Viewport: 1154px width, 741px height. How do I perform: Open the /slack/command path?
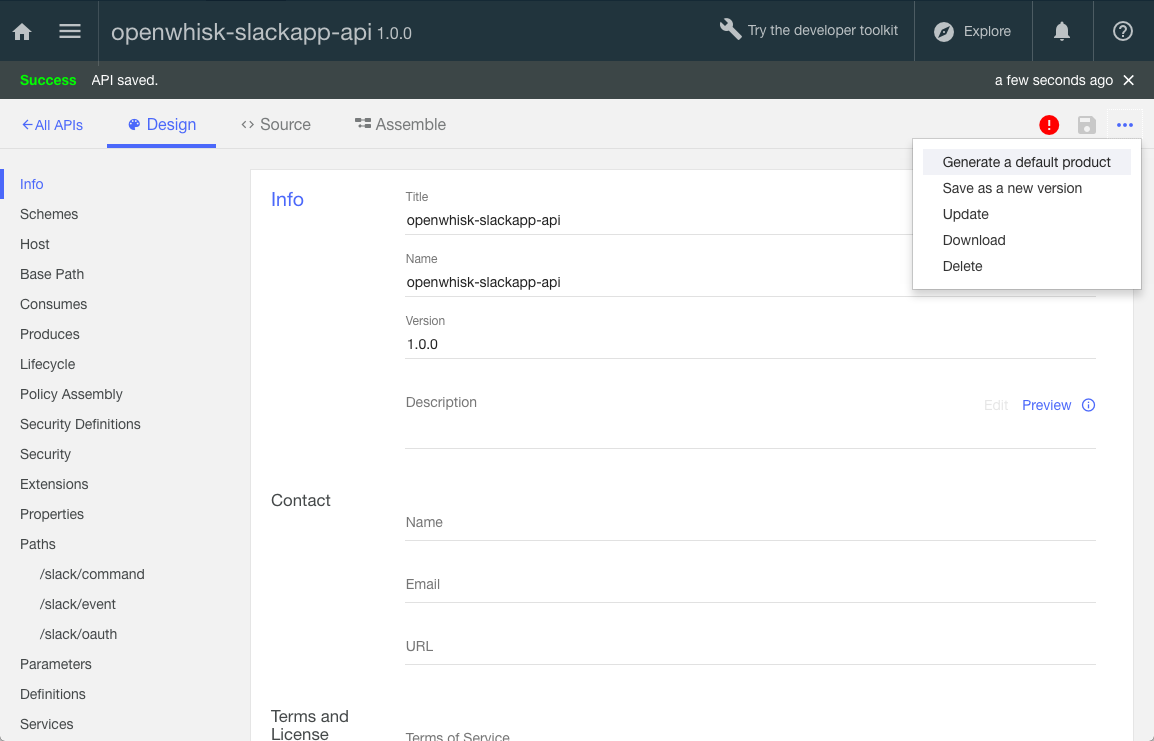click(x=92, y=574)
